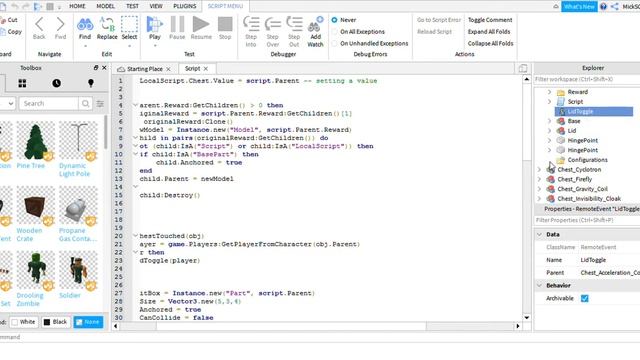Click Toggle Comment action
The height and width of the screenshot is (360, 640).
click(490, 20)
